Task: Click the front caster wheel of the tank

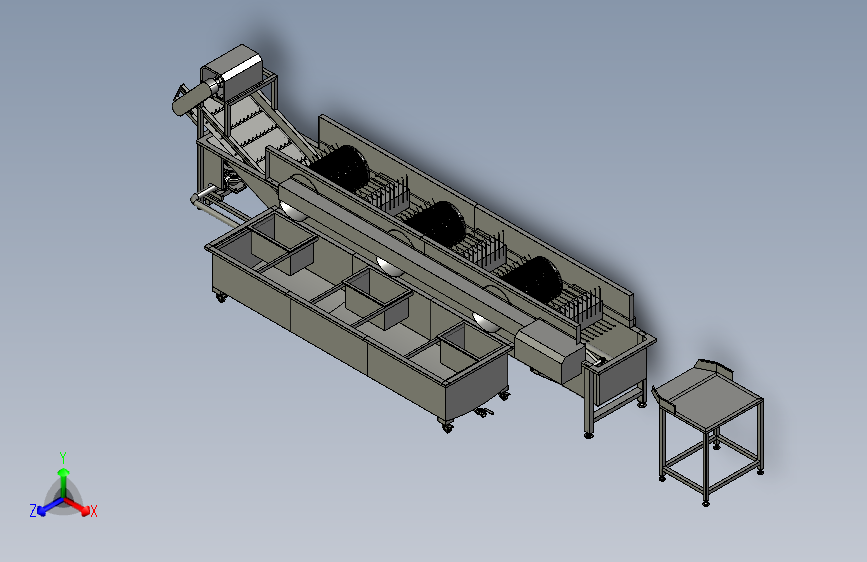Action: [447, 425]
